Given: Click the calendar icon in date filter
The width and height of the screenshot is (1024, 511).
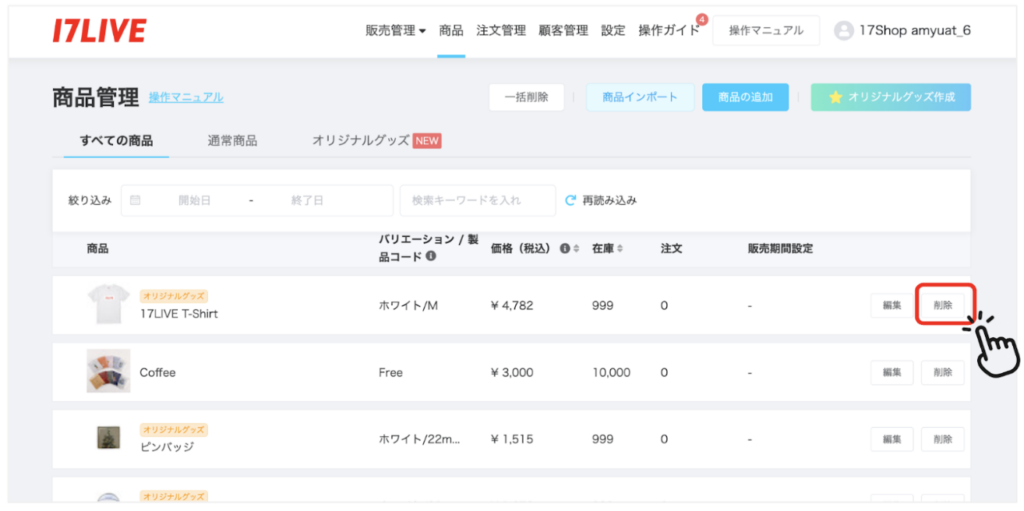Looking at the screenshot, I should pyautogui.click(x=135, y=201).
